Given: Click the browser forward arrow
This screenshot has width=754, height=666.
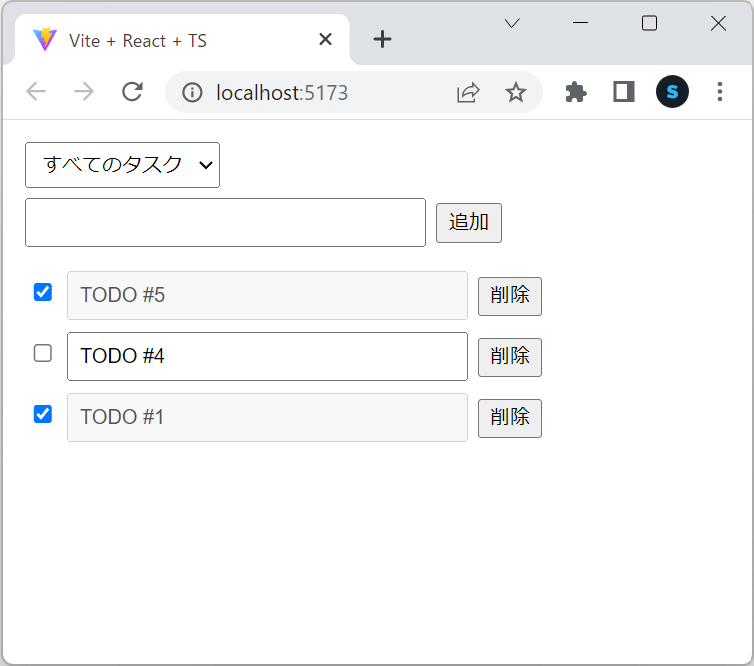Looking at the screenshot, I should pyautogui.click(x=84, y=91).
